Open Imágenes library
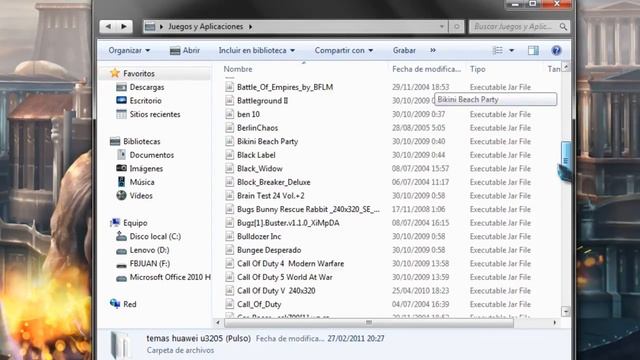Screen dimensions: 640x360 pos(146,169)
